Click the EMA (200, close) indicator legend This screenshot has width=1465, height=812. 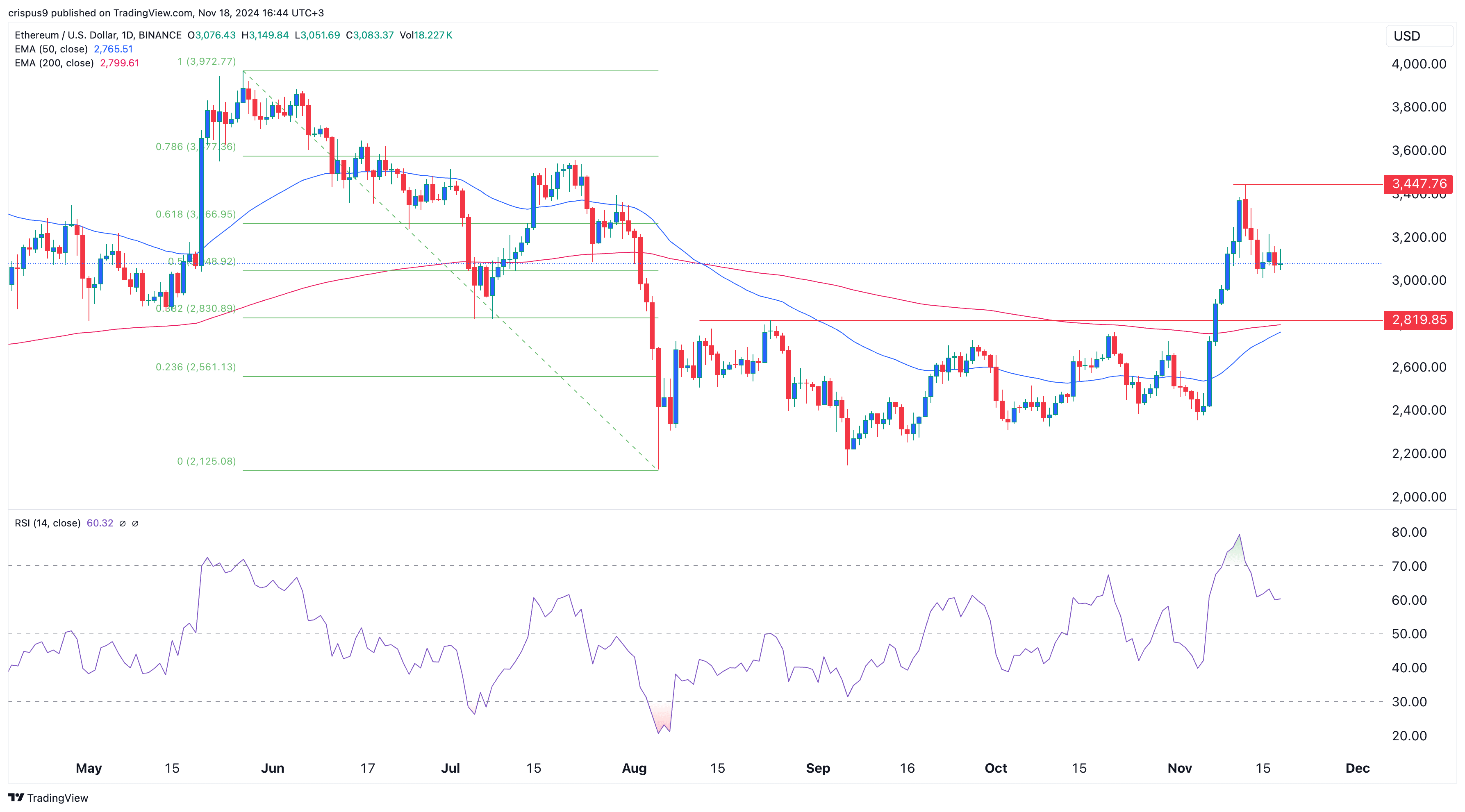coord(54,63)
